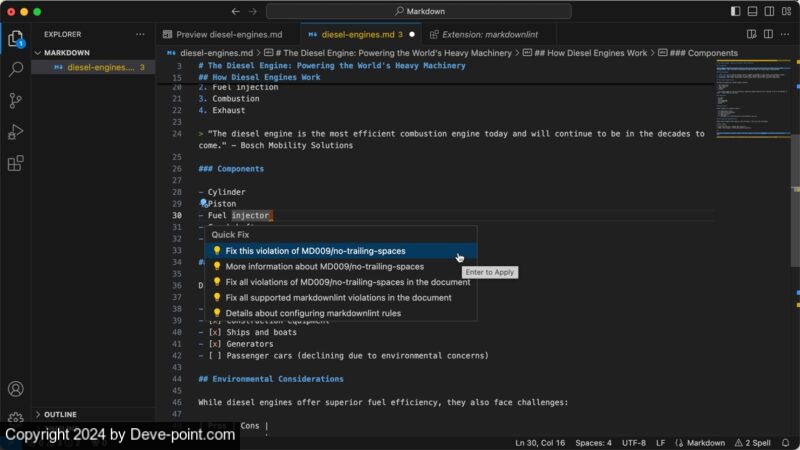Toggle the primary side bar visibility

736,11
